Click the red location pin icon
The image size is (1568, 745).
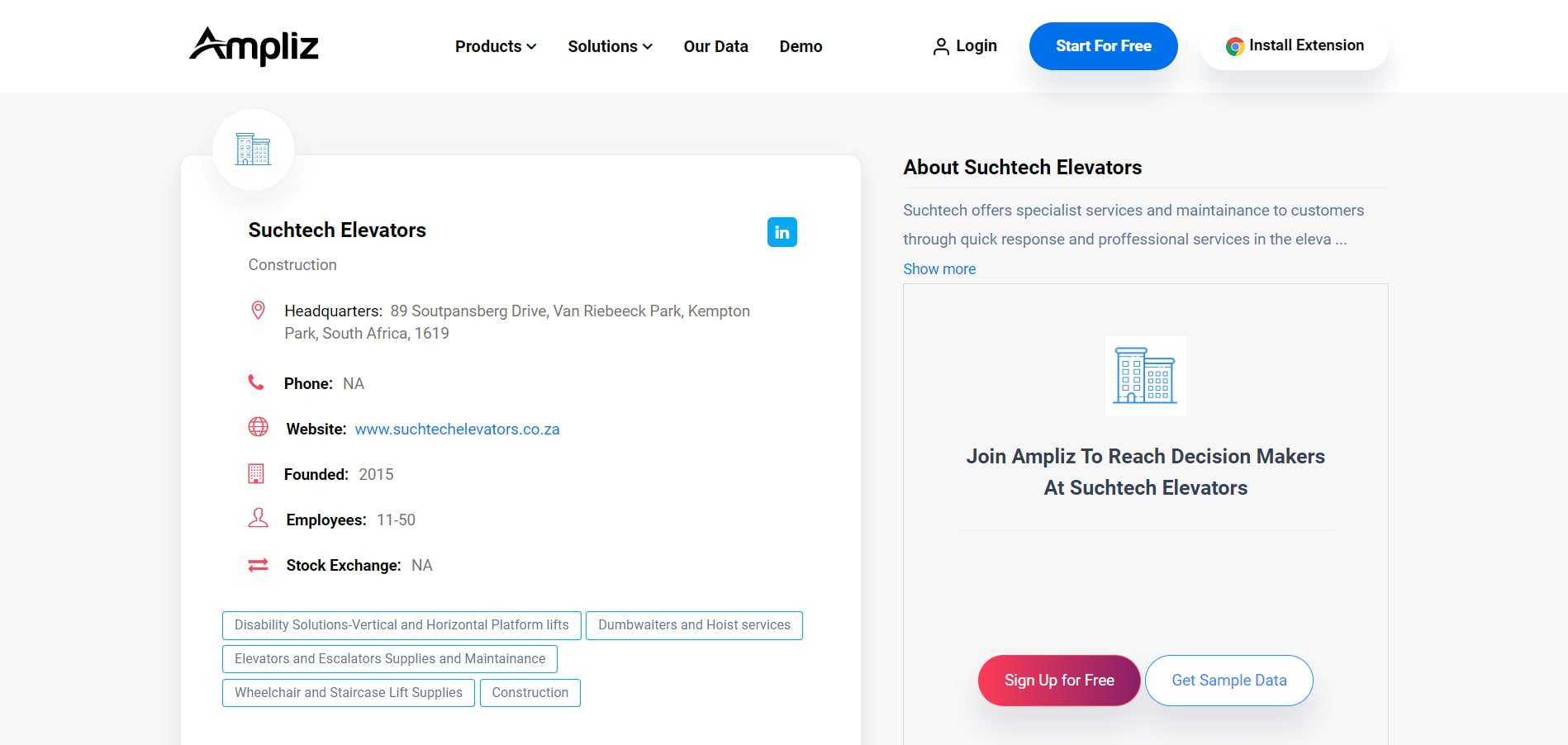point(258,310)
